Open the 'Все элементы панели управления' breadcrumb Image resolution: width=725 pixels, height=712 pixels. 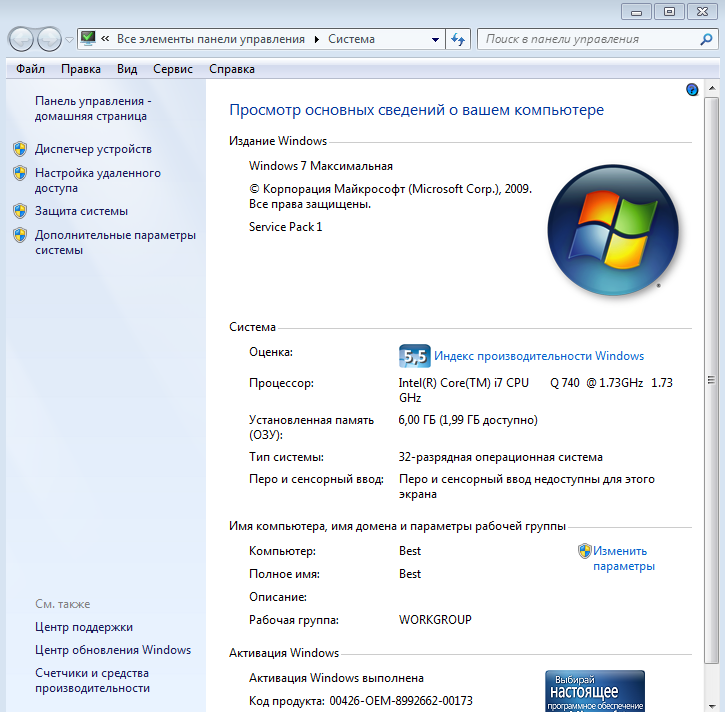coord(211,39)
